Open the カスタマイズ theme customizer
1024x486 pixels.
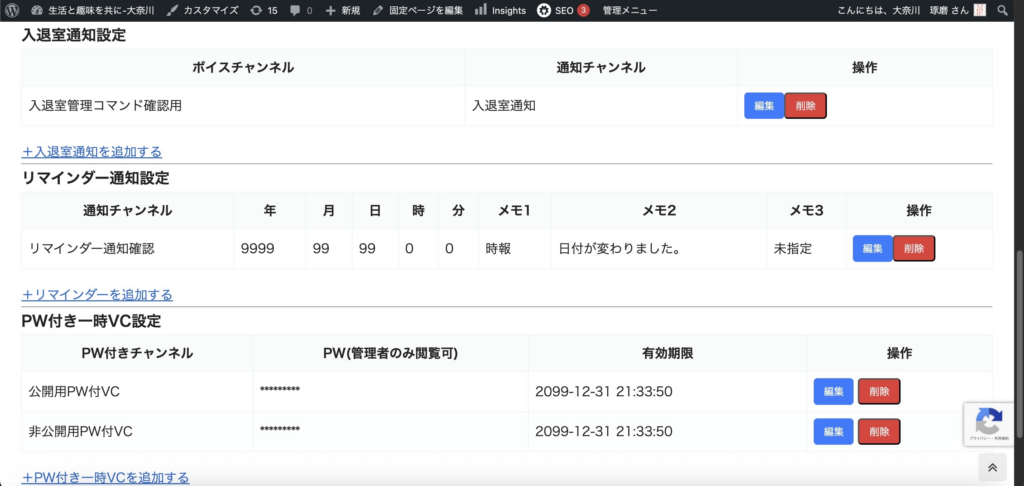(202, 10)
